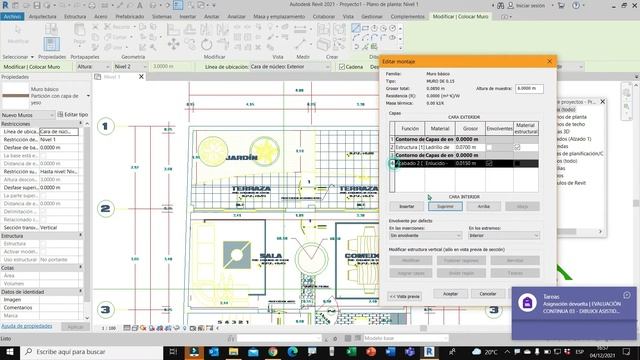Open File Explorer from the taskbar
The width and height of the screenshot is (640, 360).
click(233, 352)
